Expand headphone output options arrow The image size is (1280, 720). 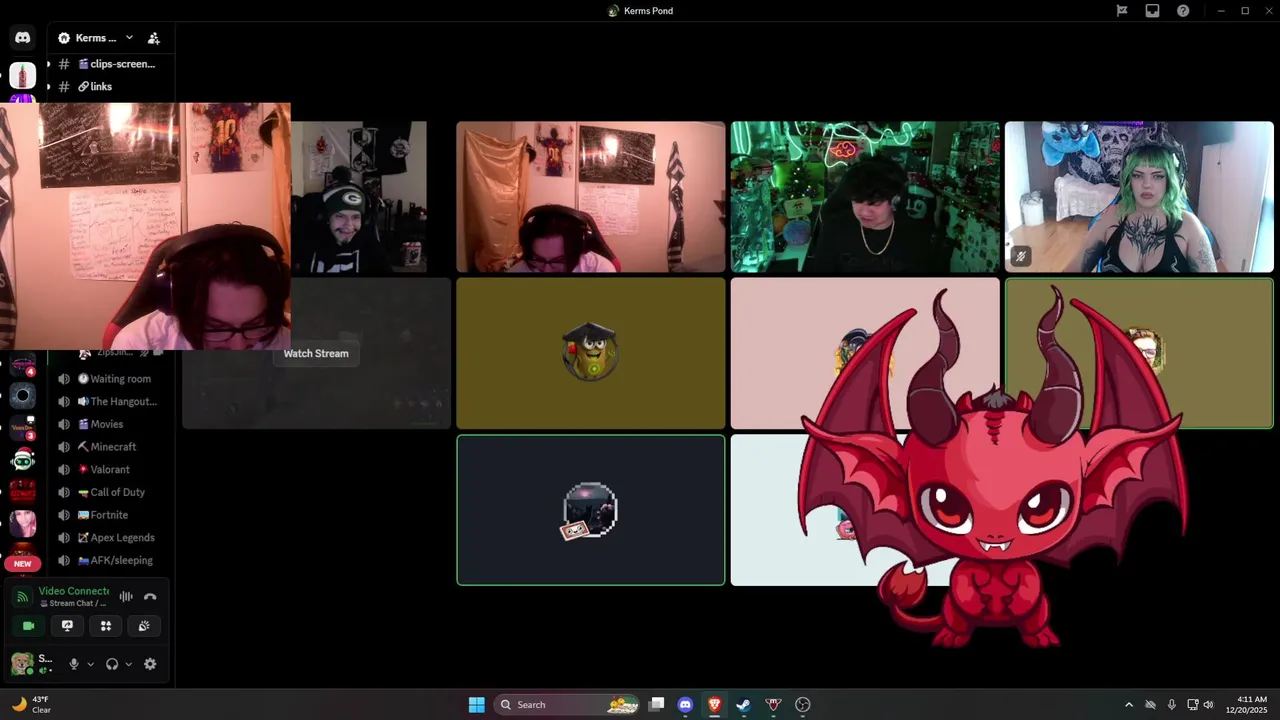coord(129,664)
